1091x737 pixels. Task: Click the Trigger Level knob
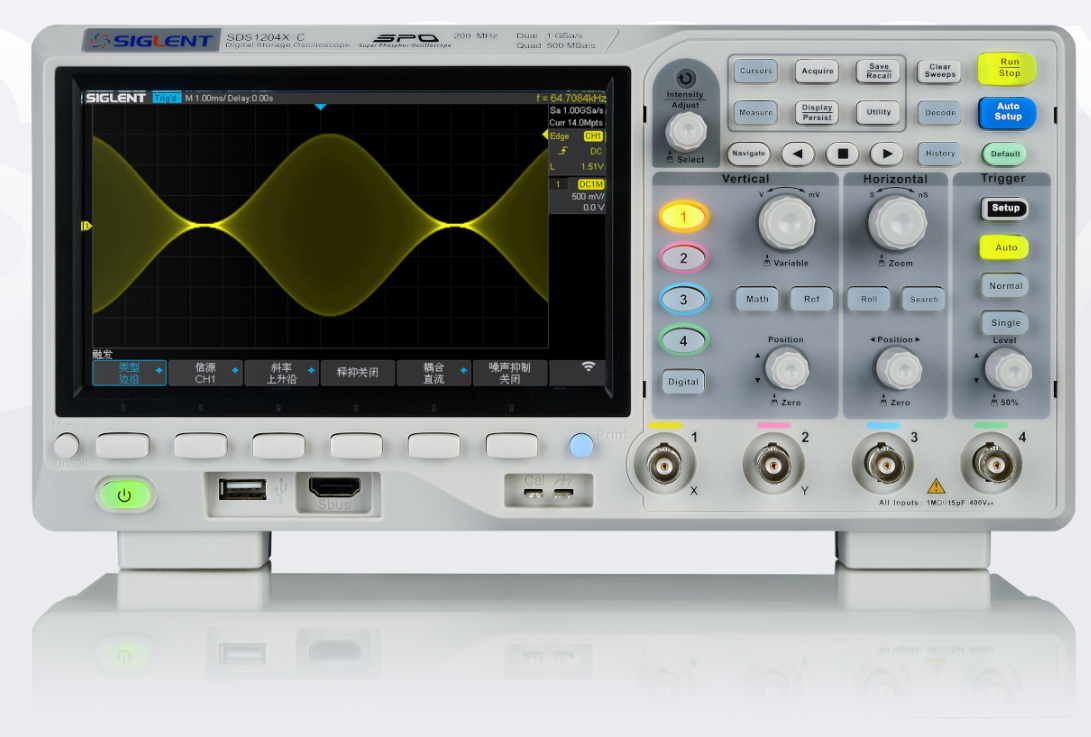coord(1008,370)
